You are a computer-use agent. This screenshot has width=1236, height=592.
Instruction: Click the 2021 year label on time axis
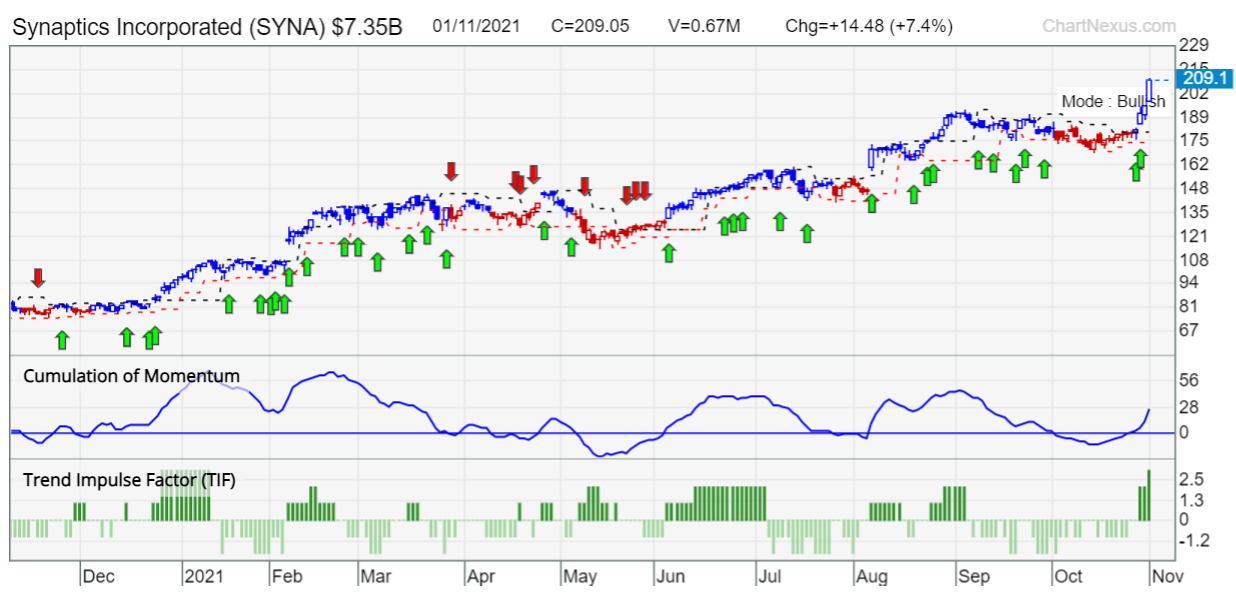coord(202,577)
